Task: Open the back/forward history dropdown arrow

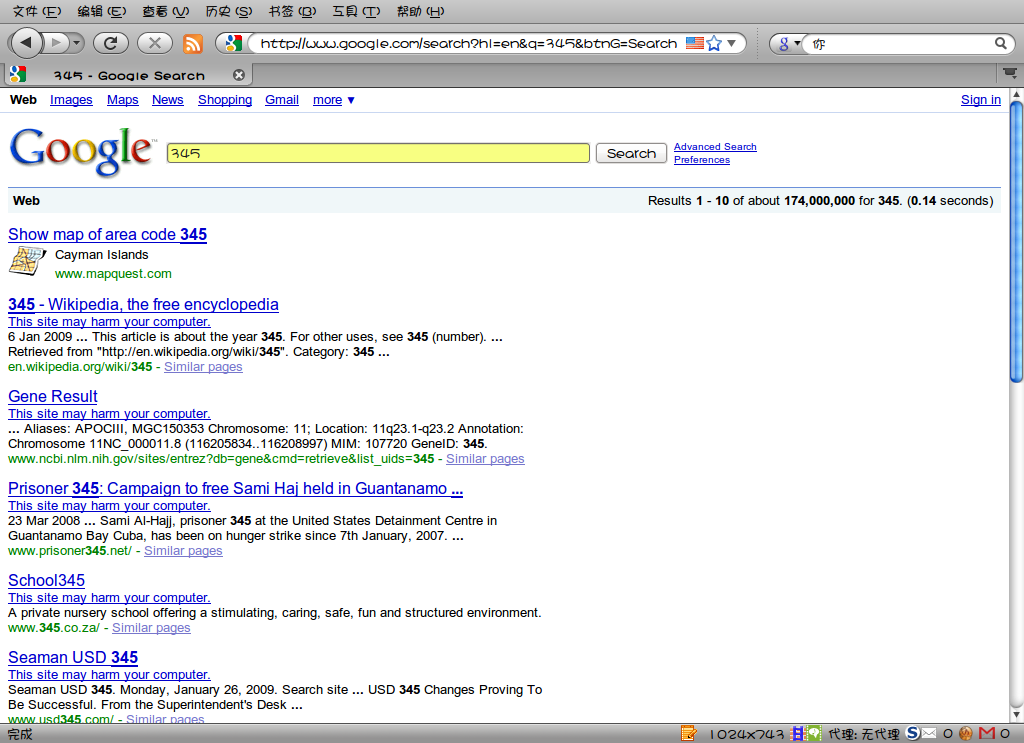Action: pyautogui.click(x=76, y=43)
